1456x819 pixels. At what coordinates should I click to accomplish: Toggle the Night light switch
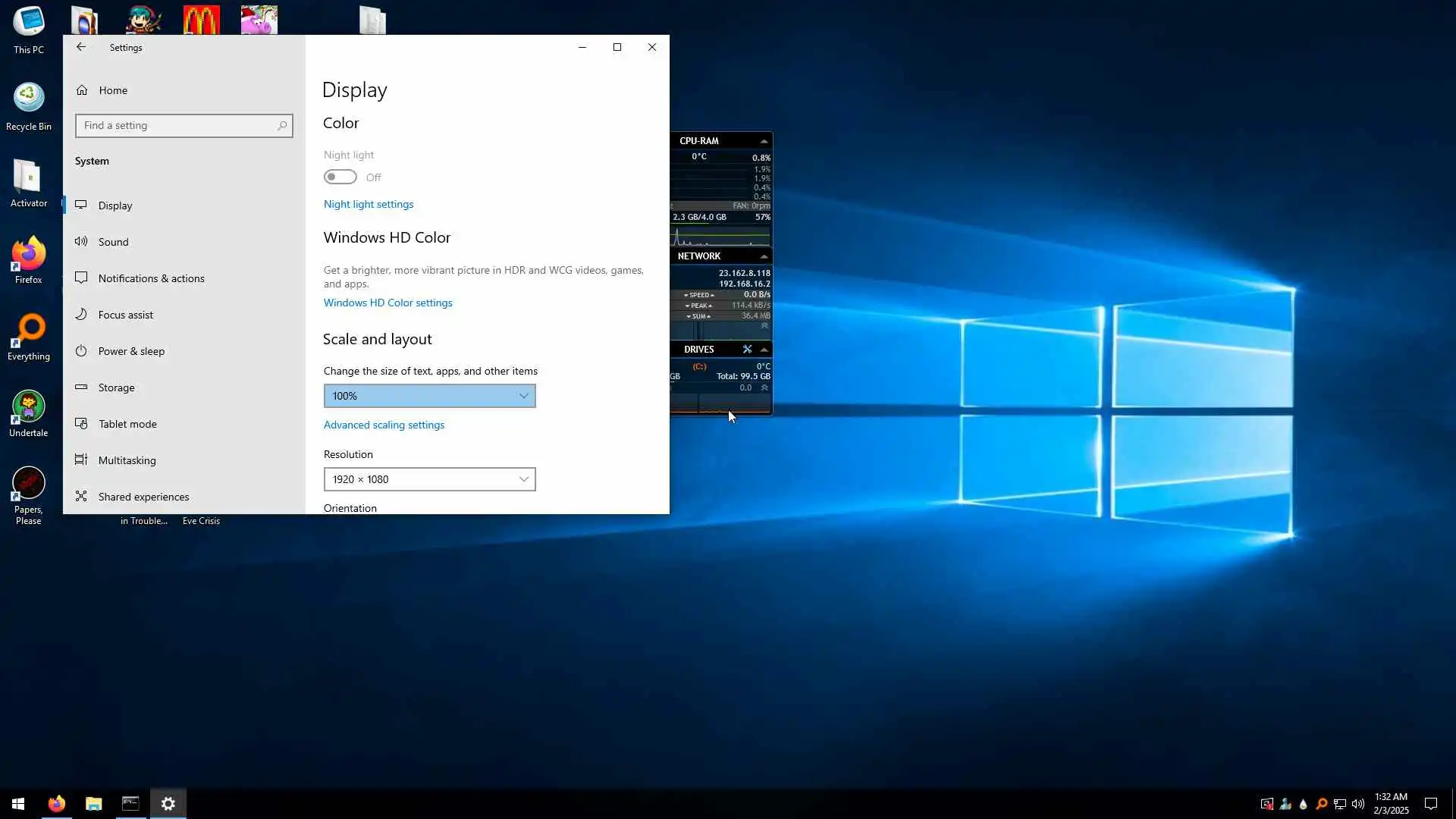point(340,177)
